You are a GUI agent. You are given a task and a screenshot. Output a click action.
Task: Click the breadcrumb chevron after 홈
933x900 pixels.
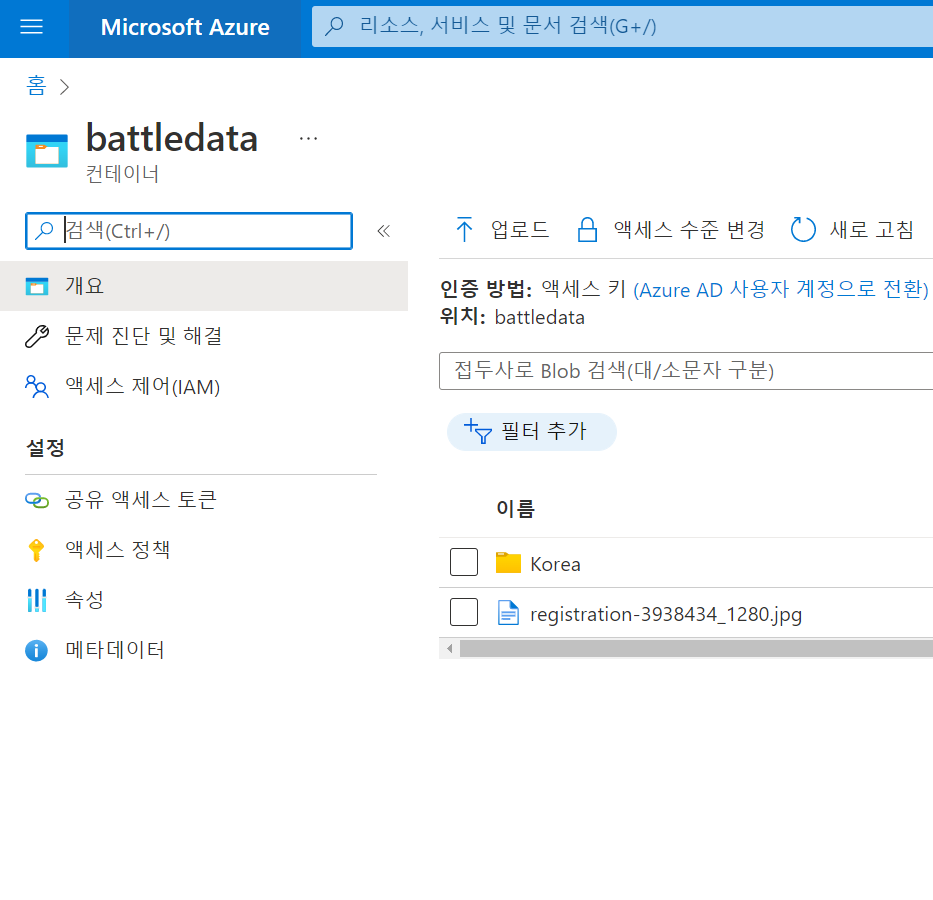65,87
